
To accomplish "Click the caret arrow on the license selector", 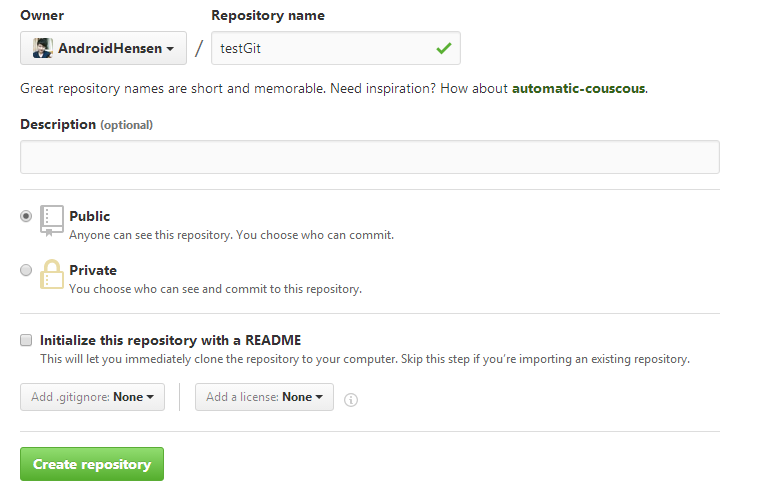I will (x=319, y=397).
